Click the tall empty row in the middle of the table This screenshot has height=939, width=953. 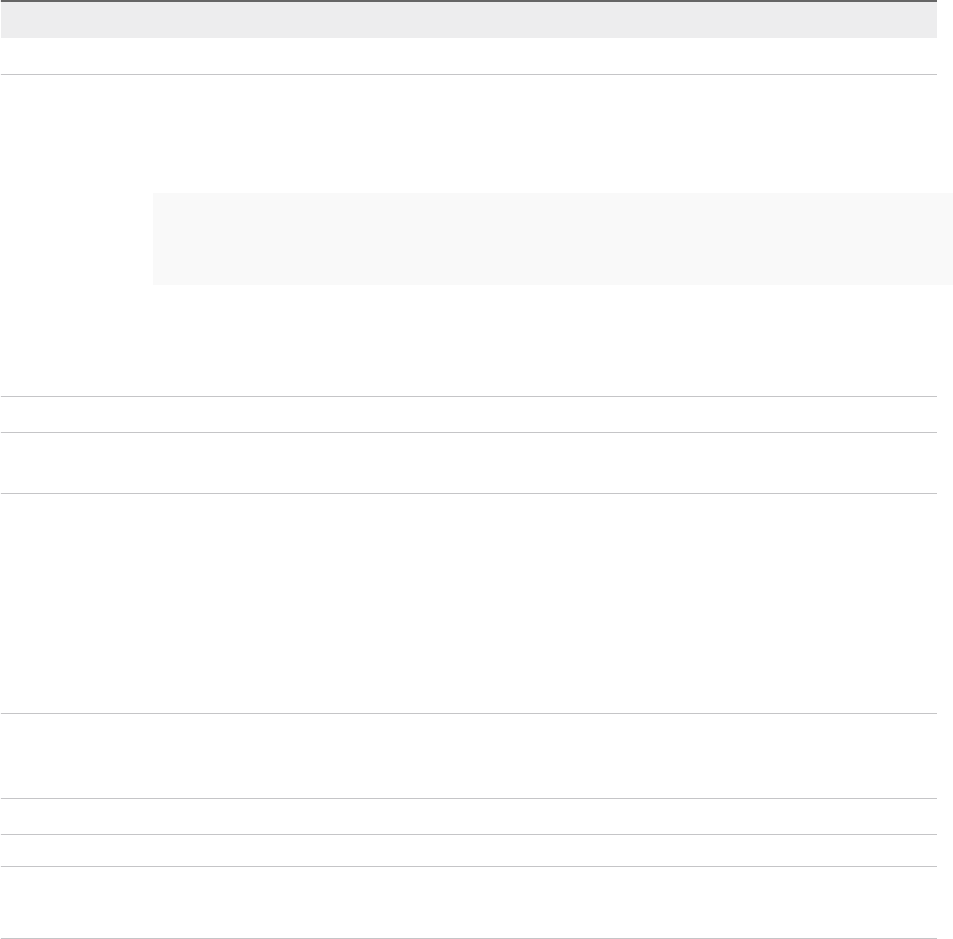[468, 603]
